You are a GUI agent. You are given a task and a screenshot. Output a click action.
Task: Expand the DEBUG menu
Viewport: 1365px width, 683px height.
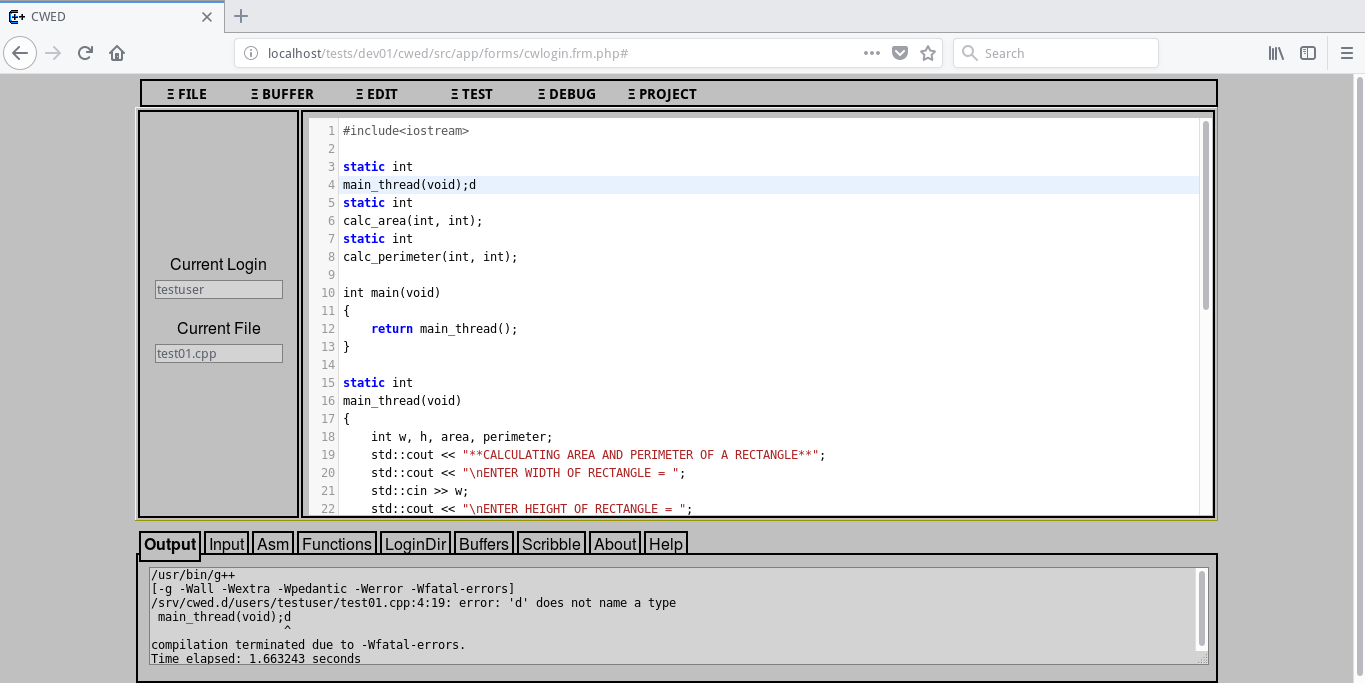[566, 94]
